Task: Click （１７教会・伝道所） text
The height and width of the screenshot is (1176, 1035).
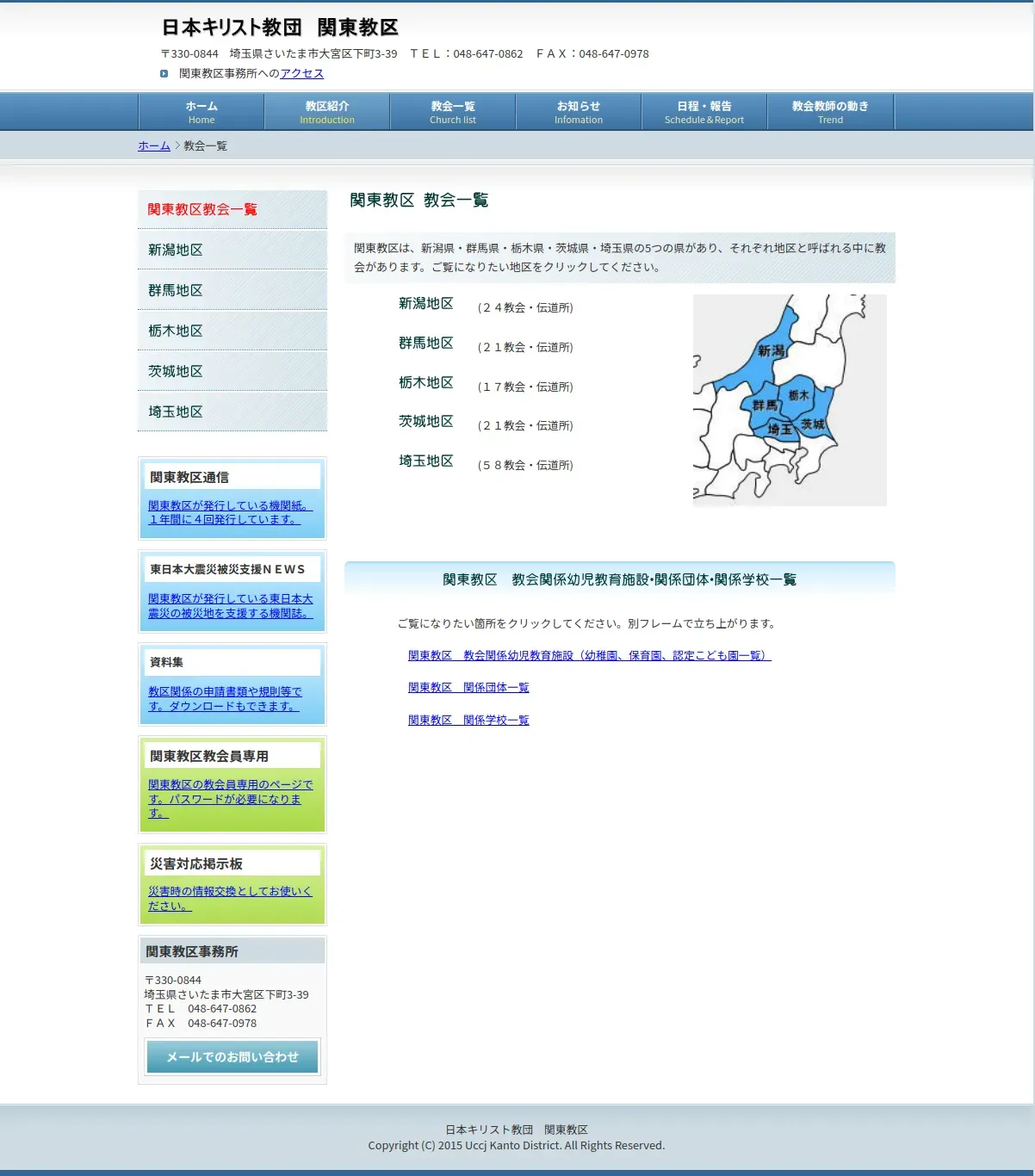Action: (524, 387)
